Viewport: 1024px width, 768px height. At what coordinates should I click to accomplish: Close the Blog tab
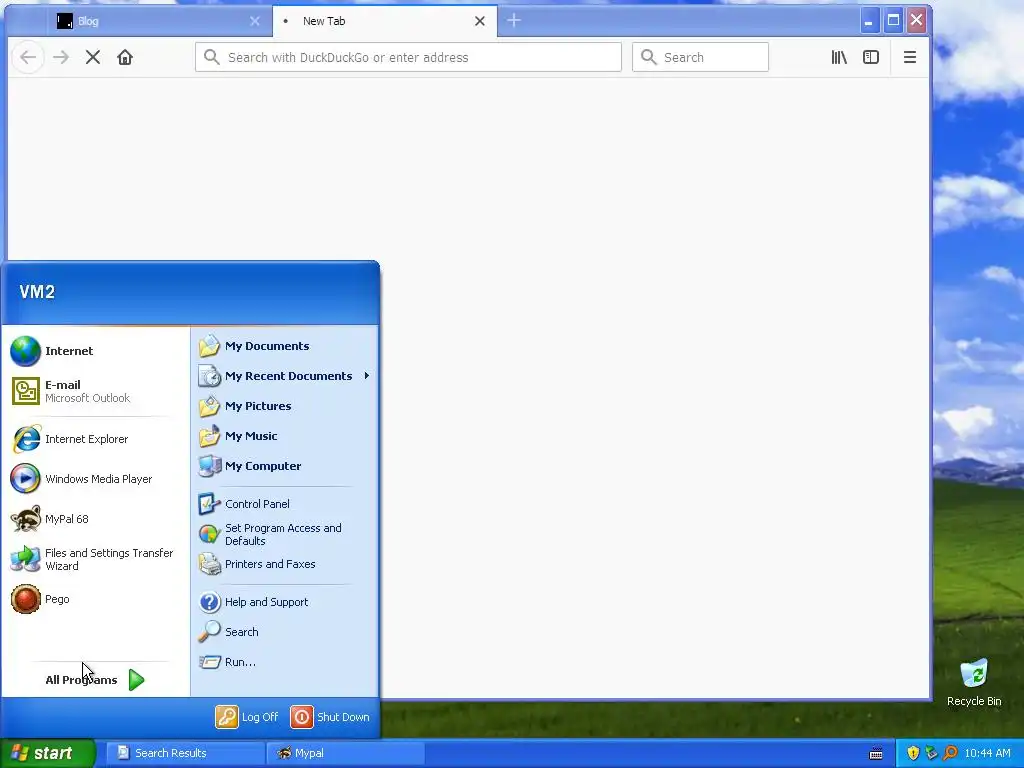pyautogui.click(x=255, y=21)
